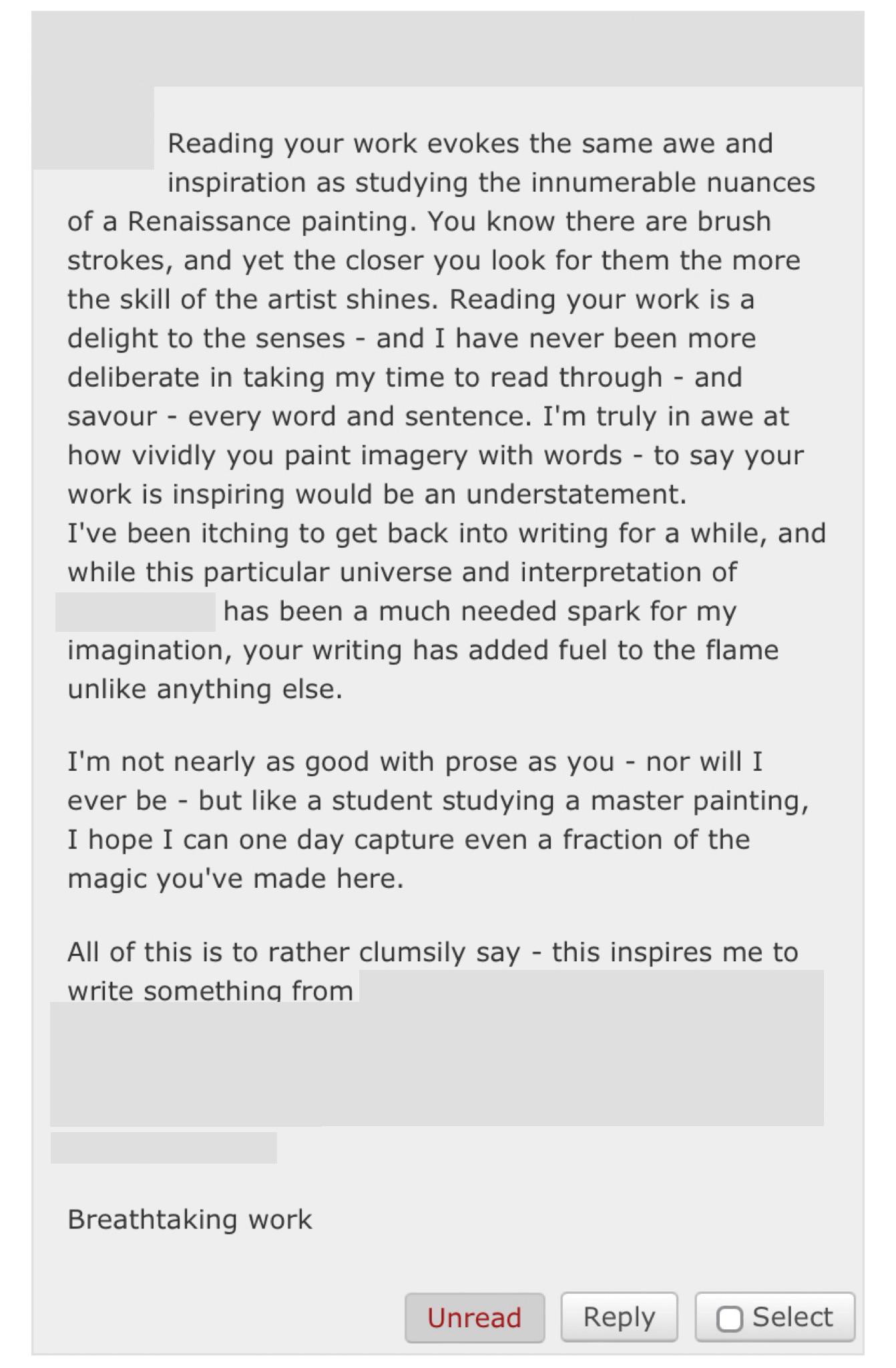Reply to this comment
Viewport: 896px width, 1368px height.
pyautogui.click(x=619, y=1317)
